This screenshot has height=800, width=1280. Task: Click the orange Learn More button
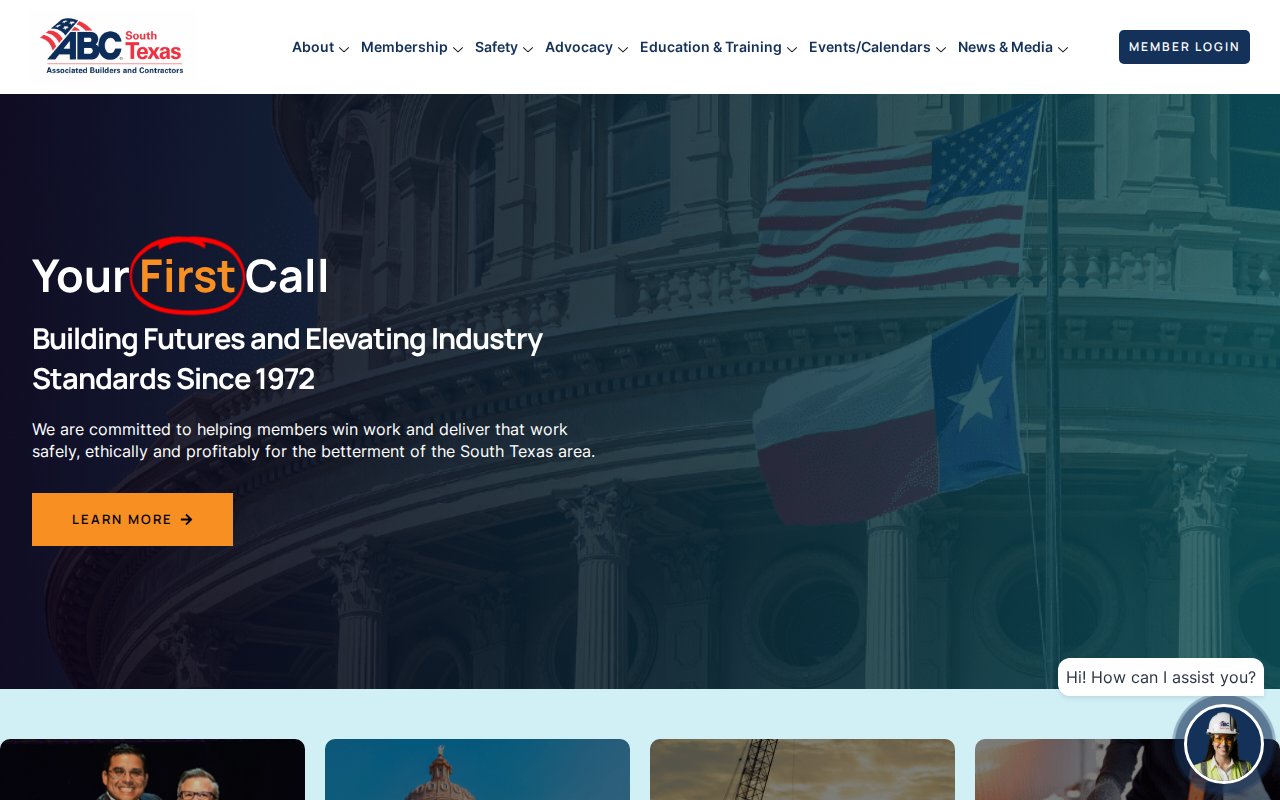click(132, 519)
